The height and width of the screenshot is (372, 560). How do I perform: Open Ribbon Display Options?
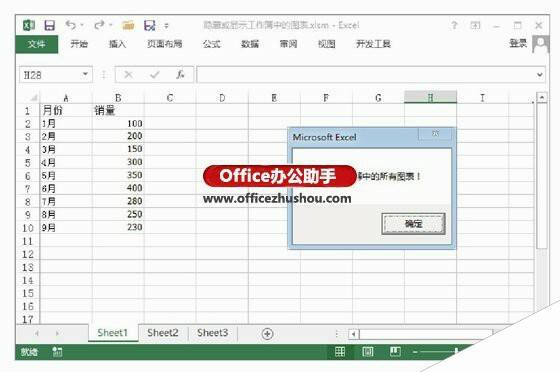tap(475, 25)
